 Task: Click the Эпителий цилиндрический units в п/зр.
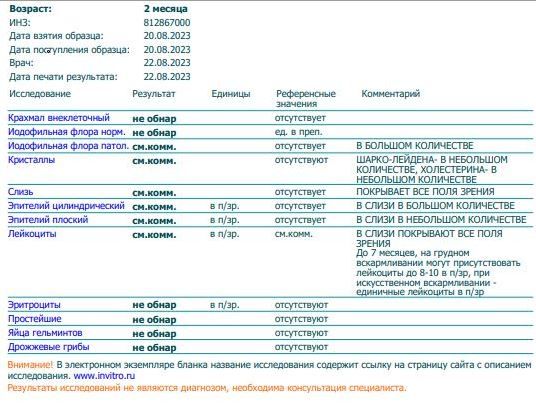point(225,206)
